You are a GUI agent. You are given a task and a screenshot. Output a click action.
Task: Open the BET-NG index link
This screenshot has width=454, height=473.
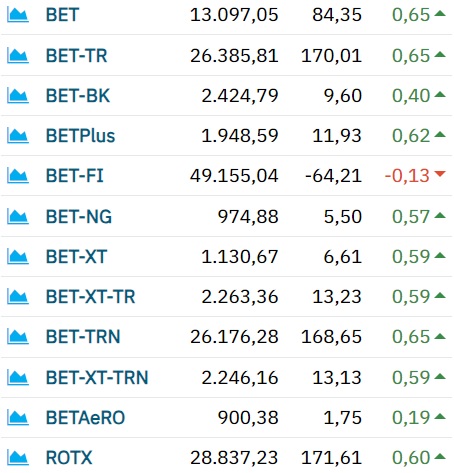click(x=79, y=217)
